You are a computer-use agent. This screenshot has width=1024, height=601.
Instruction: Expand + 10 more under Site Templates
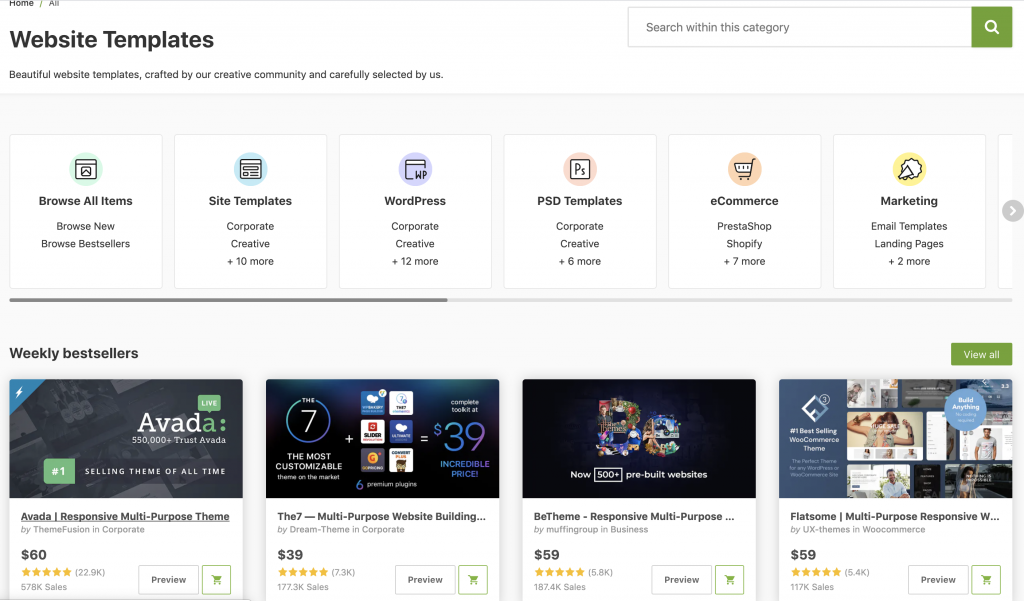tap(250, 261)
